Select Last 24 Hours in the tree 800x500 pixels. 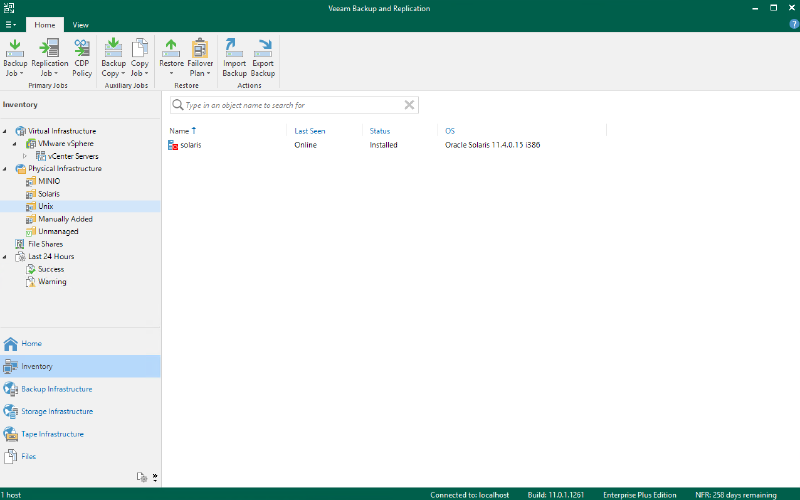[x=51, y=257]
